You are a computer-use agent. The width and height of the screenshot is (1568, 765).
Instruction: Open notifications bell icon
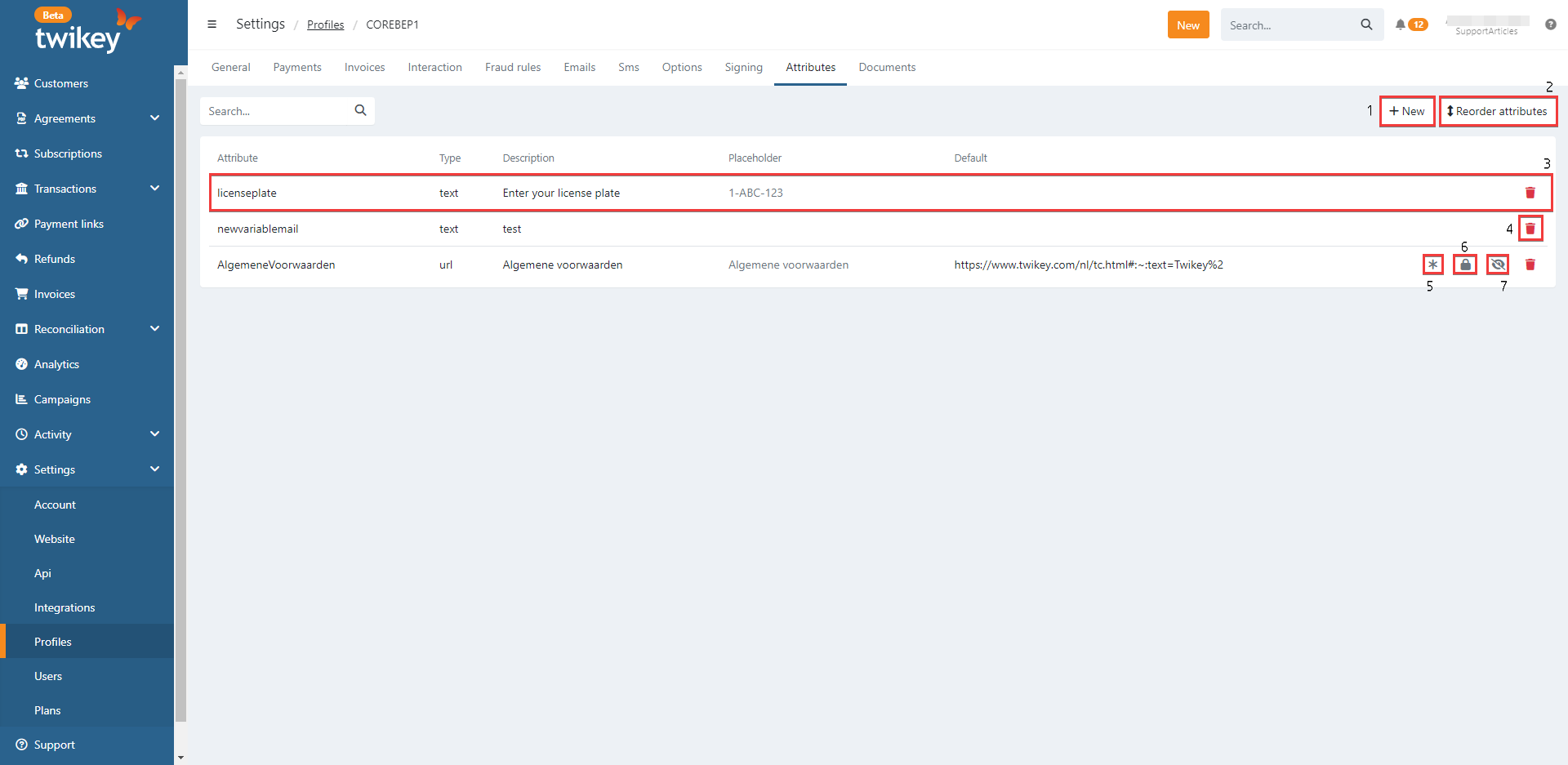click(1401, 24)
